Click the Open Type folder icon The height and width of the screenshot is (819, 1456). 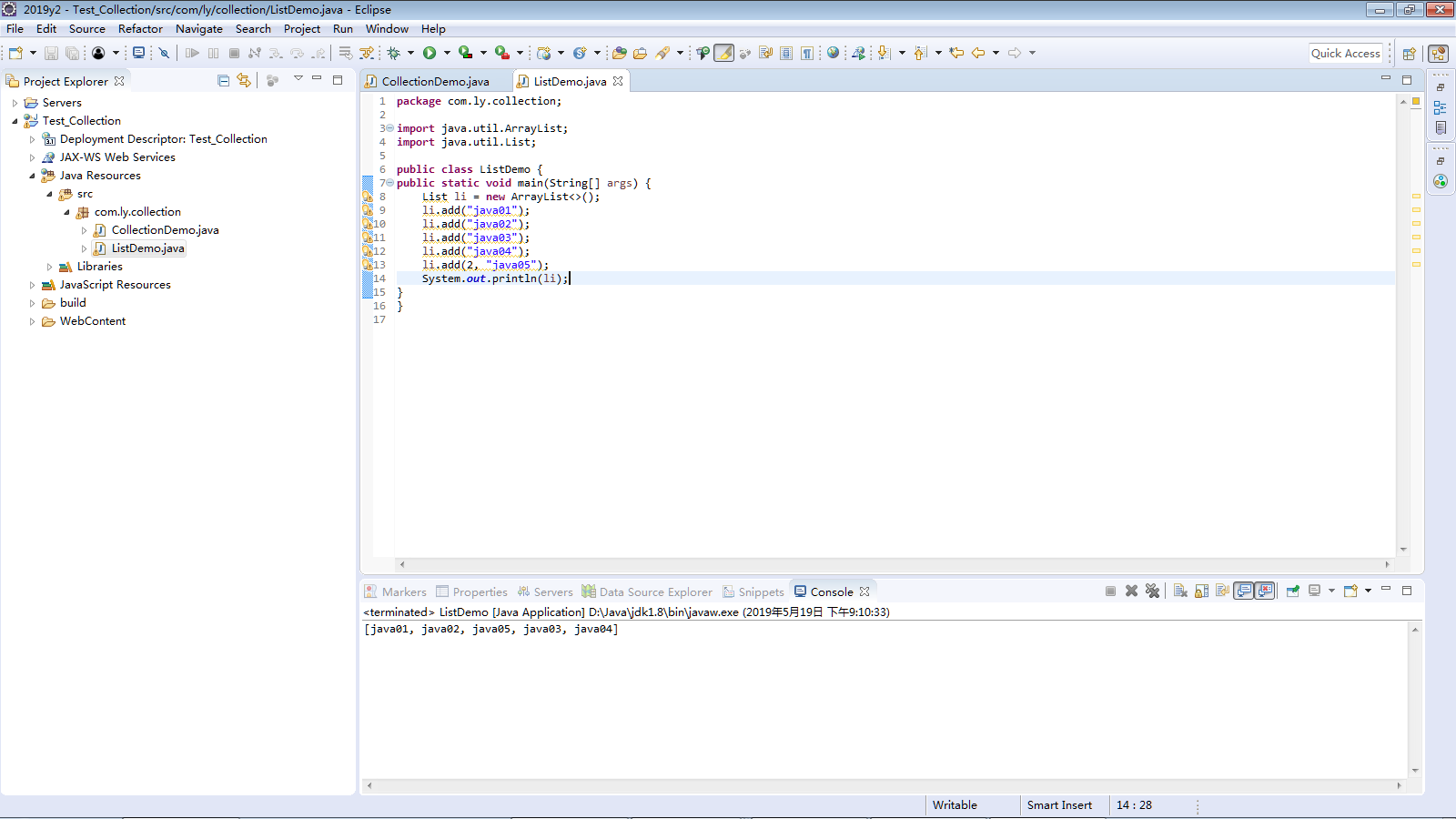pyautogui.click(x=619, y=53)
